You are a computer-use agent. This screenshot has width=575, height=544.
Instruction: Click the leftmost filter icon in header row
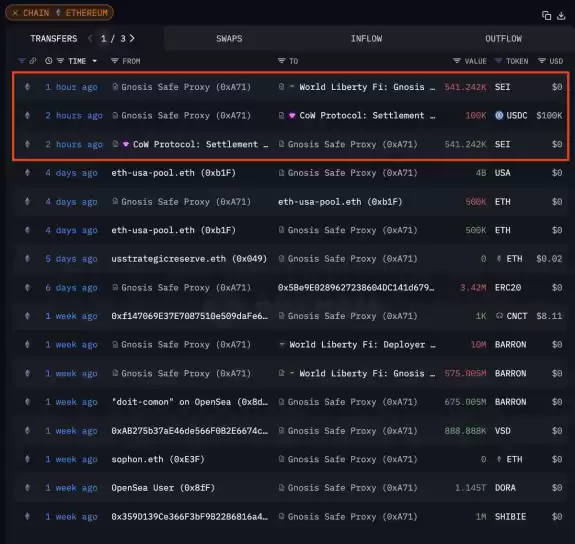[x=22, y=61]
